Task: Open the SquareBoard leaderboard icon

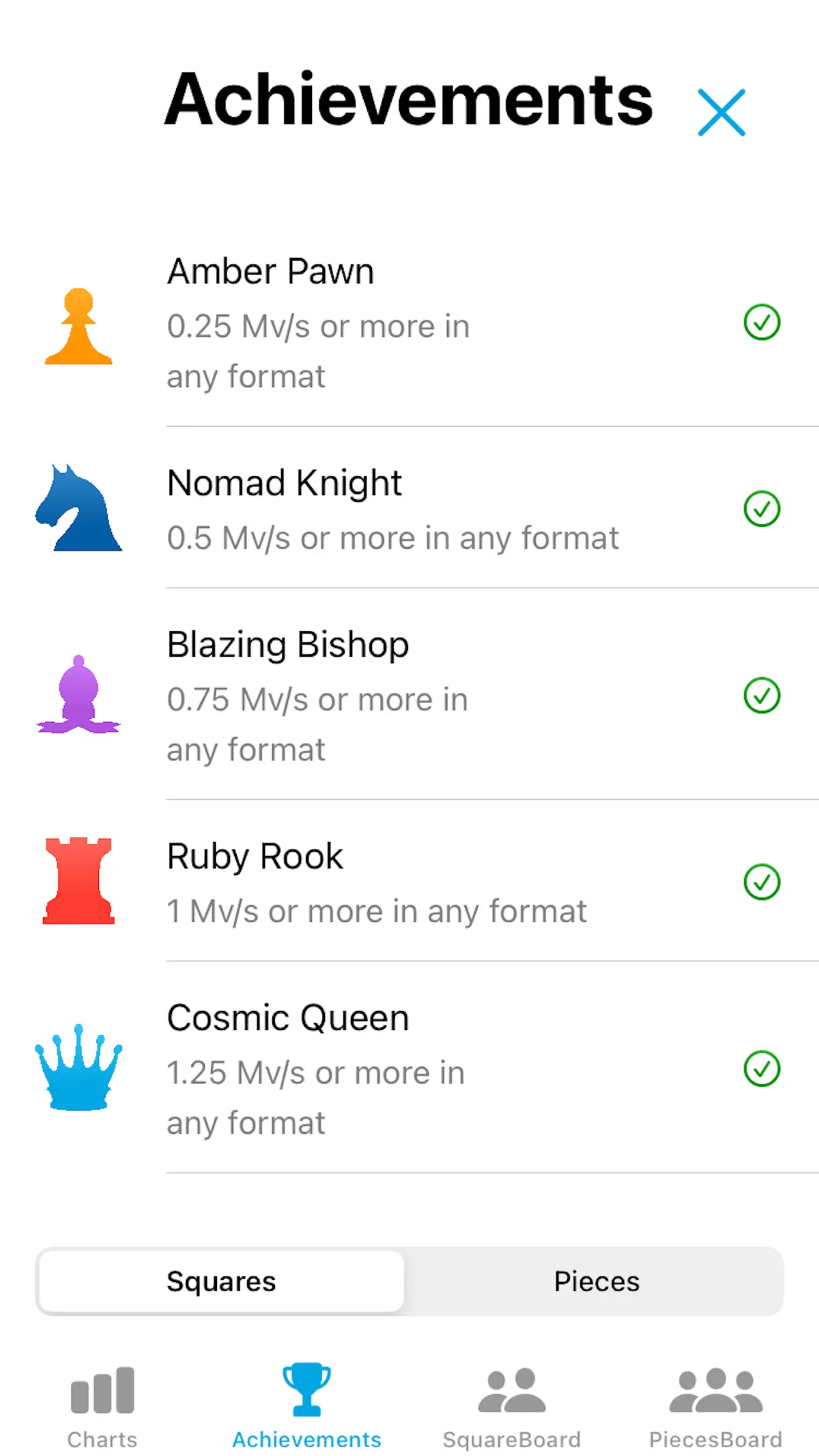Action: (512, 1390)
